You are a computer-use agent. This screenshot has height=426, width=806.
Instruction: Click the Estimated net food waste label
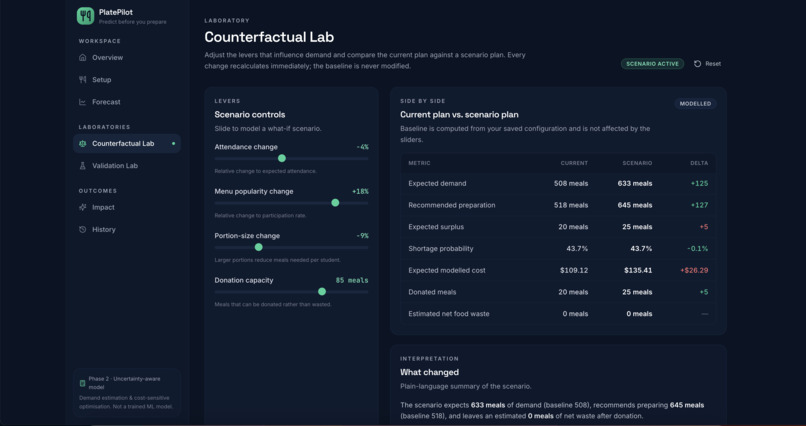click(x=449, y=313)
